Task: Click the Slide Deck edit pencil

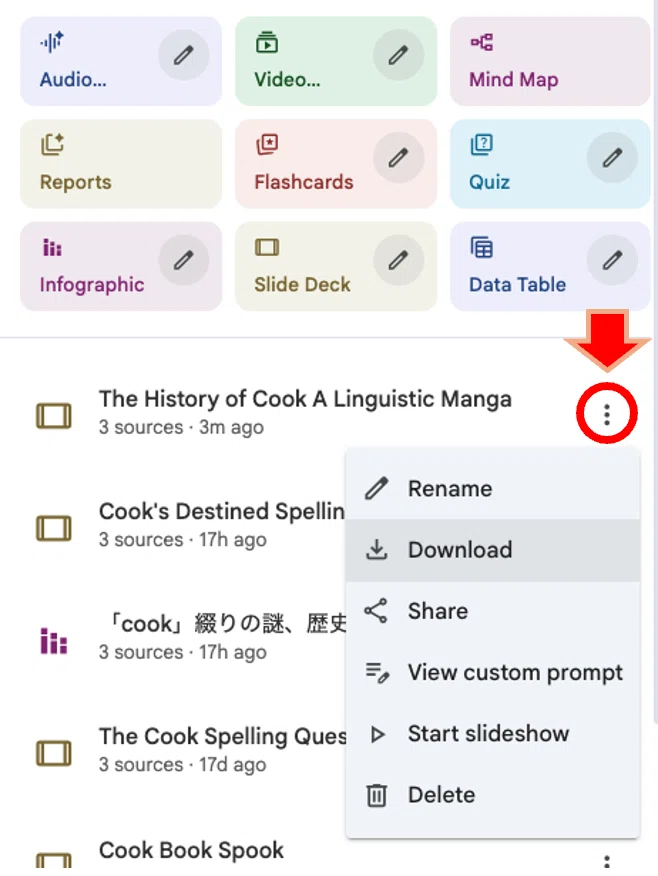Action: point(398,260)
